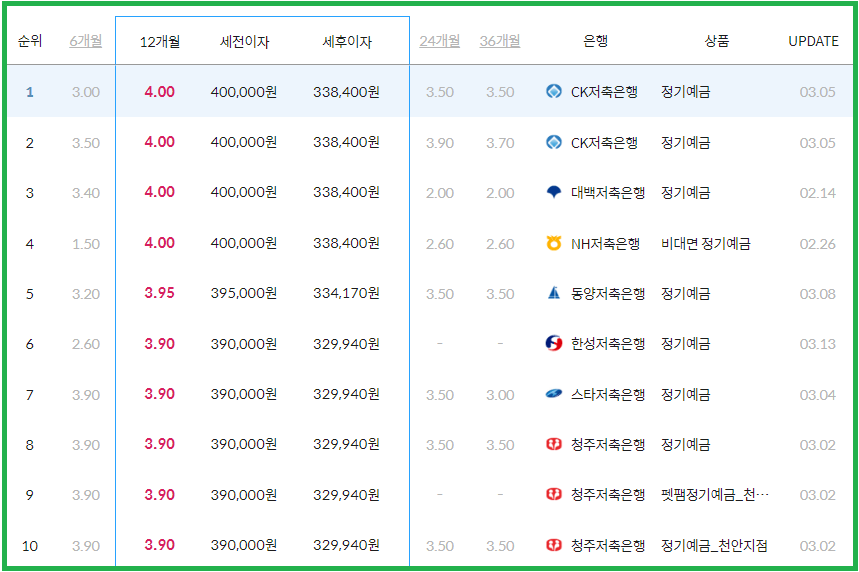
Task: Click the CK저축은행 logo in rank 1 row
Action: (554, 91)
